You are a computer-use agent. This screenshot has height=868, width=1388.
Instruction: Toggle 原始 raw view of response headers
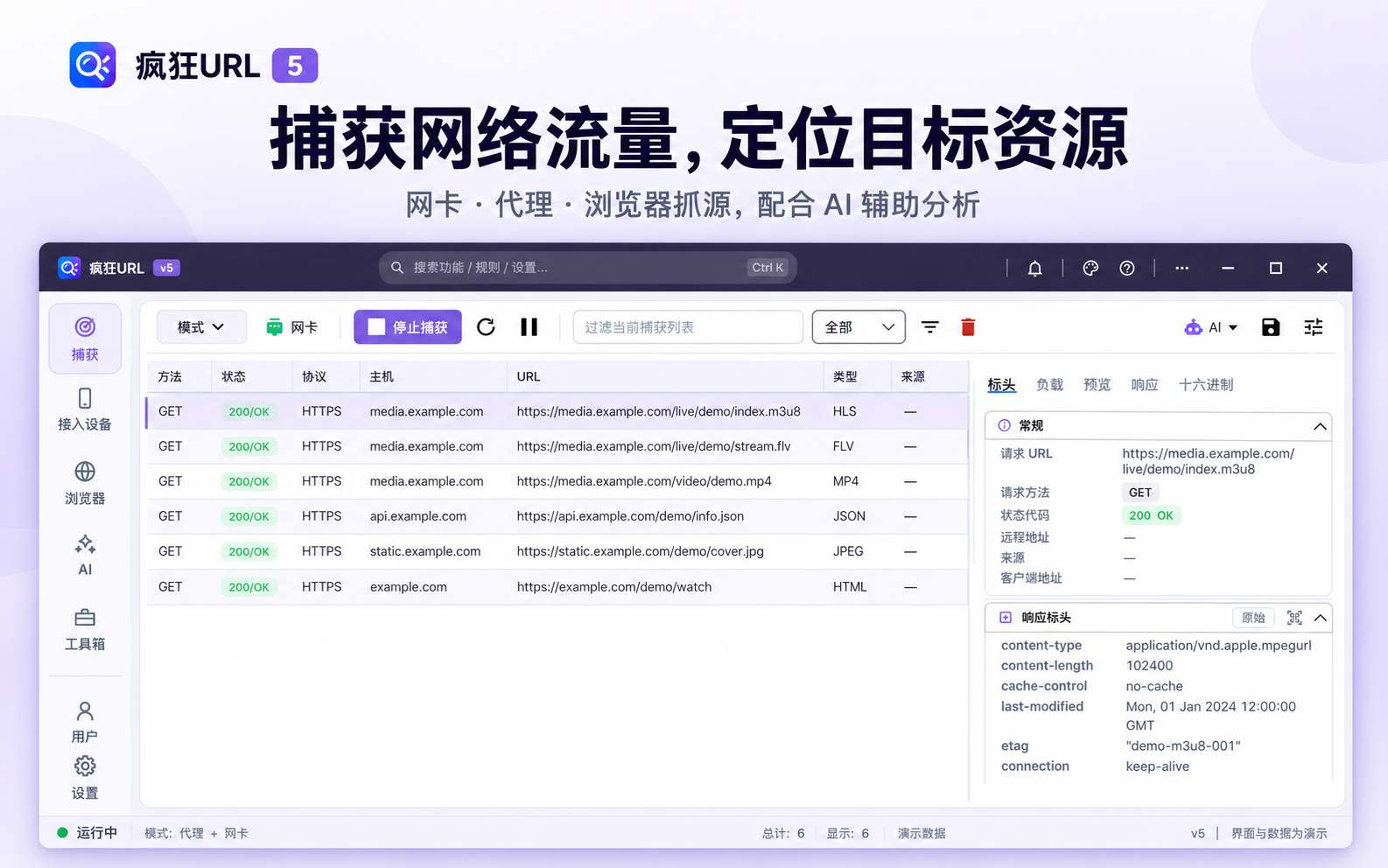coord(1253,618)
